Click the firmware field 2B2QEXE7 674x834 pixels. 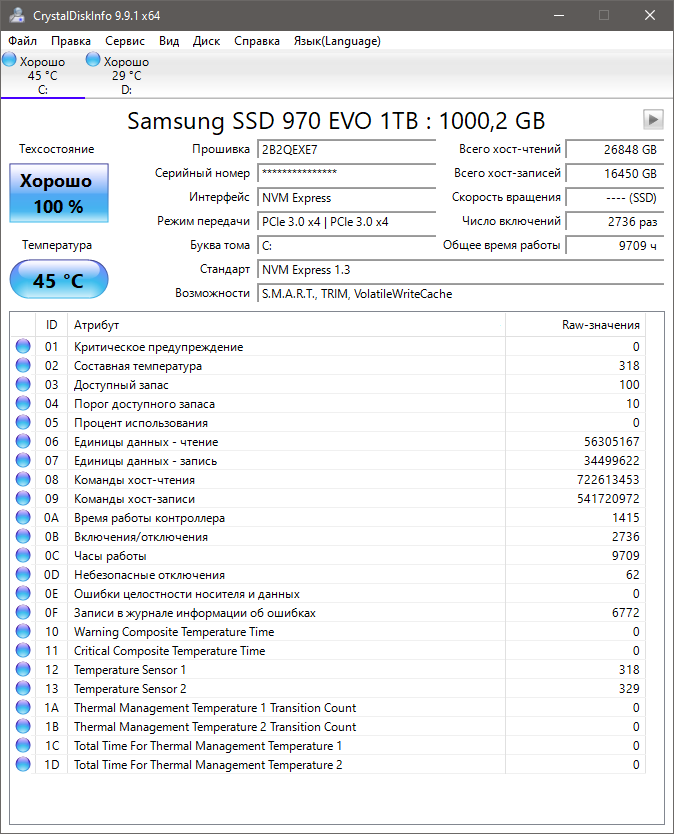pyautogui.click(x=346, y=149)
